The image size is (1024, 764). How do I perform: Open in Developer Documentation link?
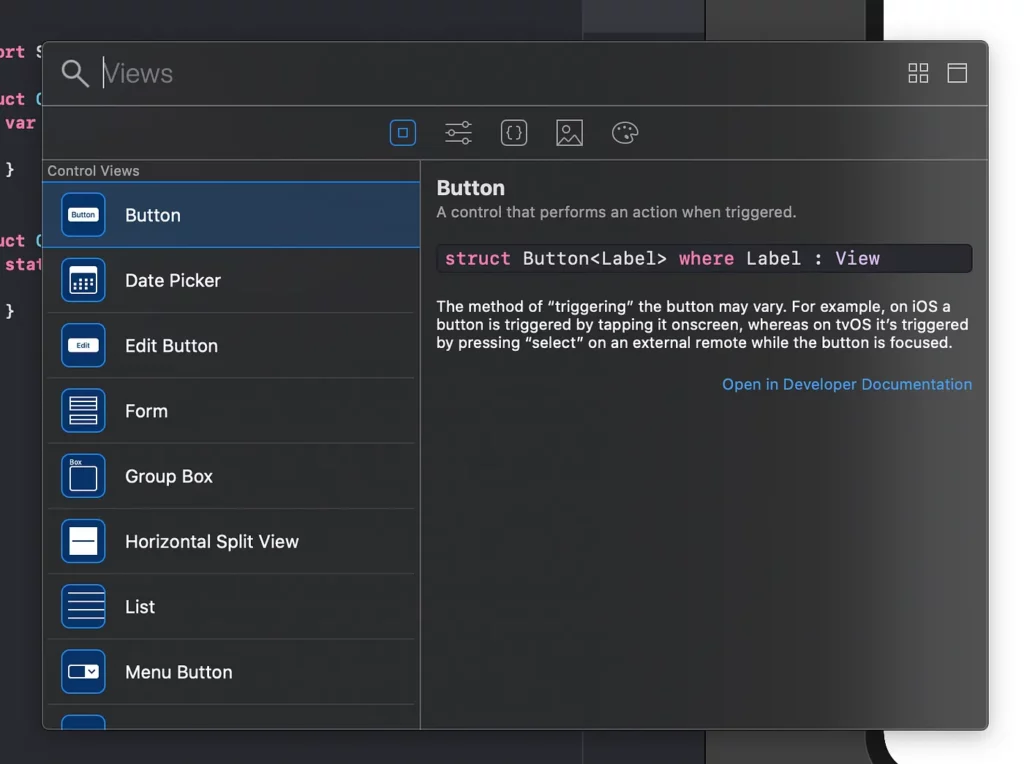point(847,385)
